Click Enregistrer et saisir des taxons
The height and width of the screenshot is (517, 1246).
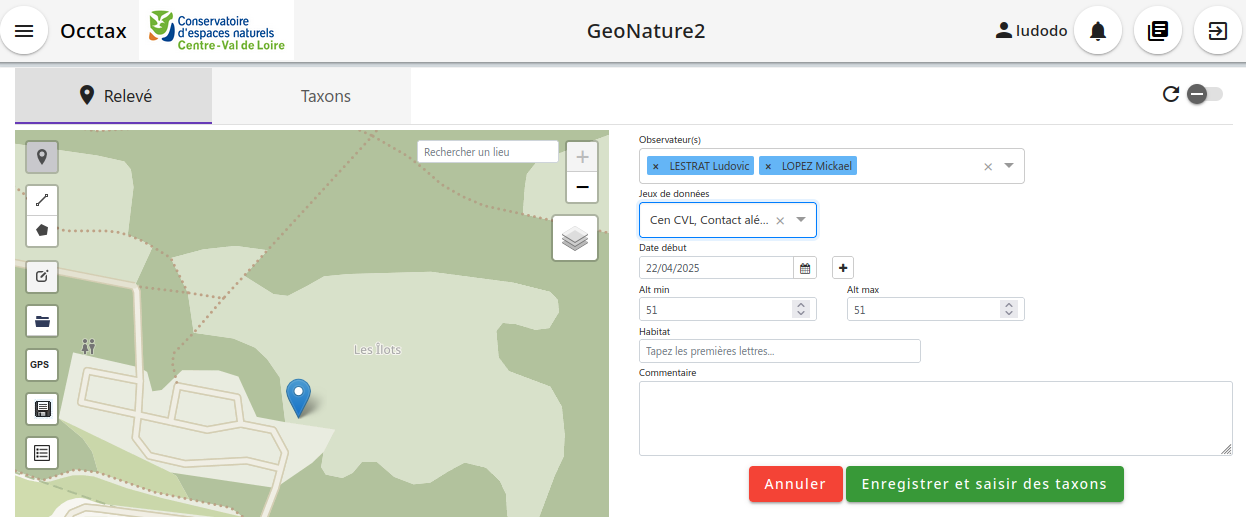tap(984, 484)
